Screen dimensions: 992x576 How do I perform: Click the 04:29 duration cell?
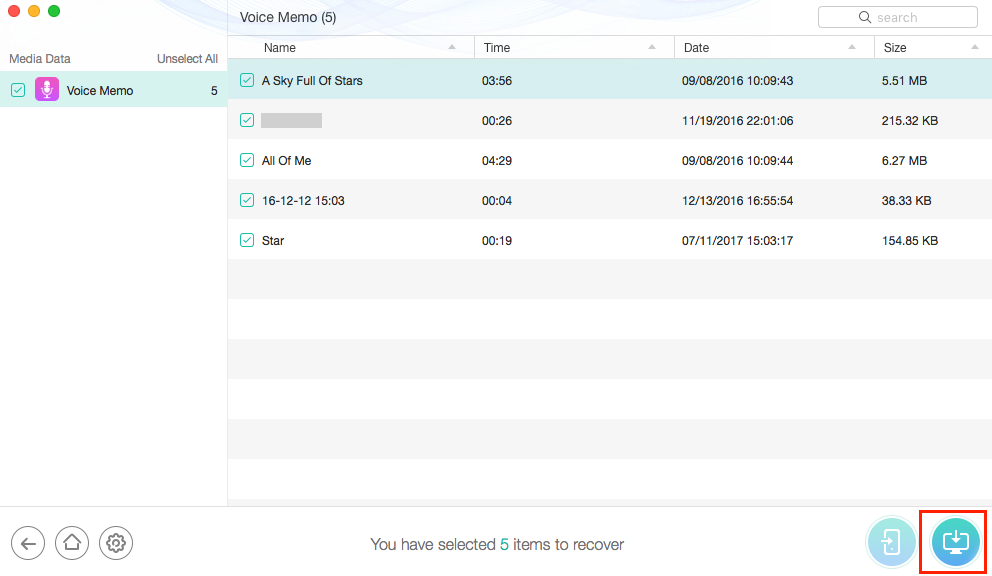(x=497, y=161)
